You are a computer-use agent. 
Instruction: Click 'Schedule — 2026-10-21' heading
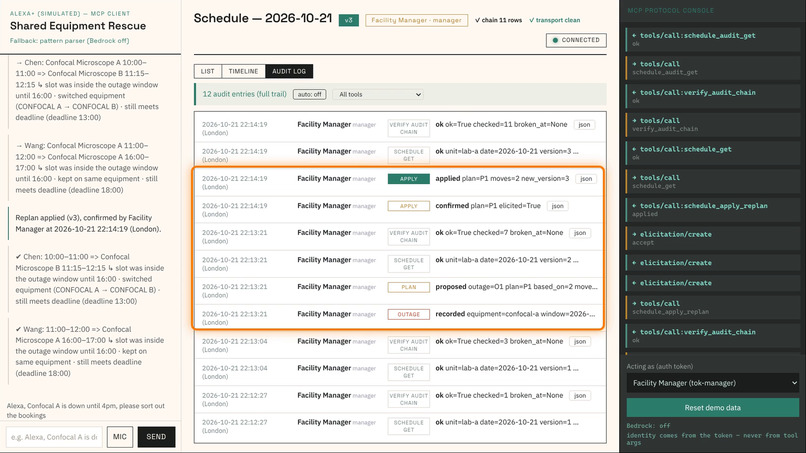(263, 18)
